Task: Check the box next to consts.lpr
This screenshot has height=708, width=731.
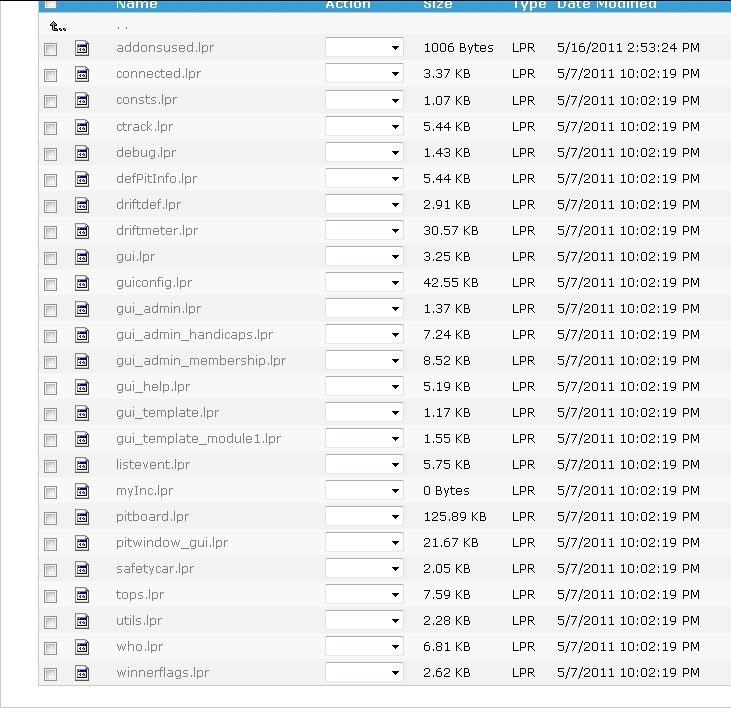Action: (50, 102)
